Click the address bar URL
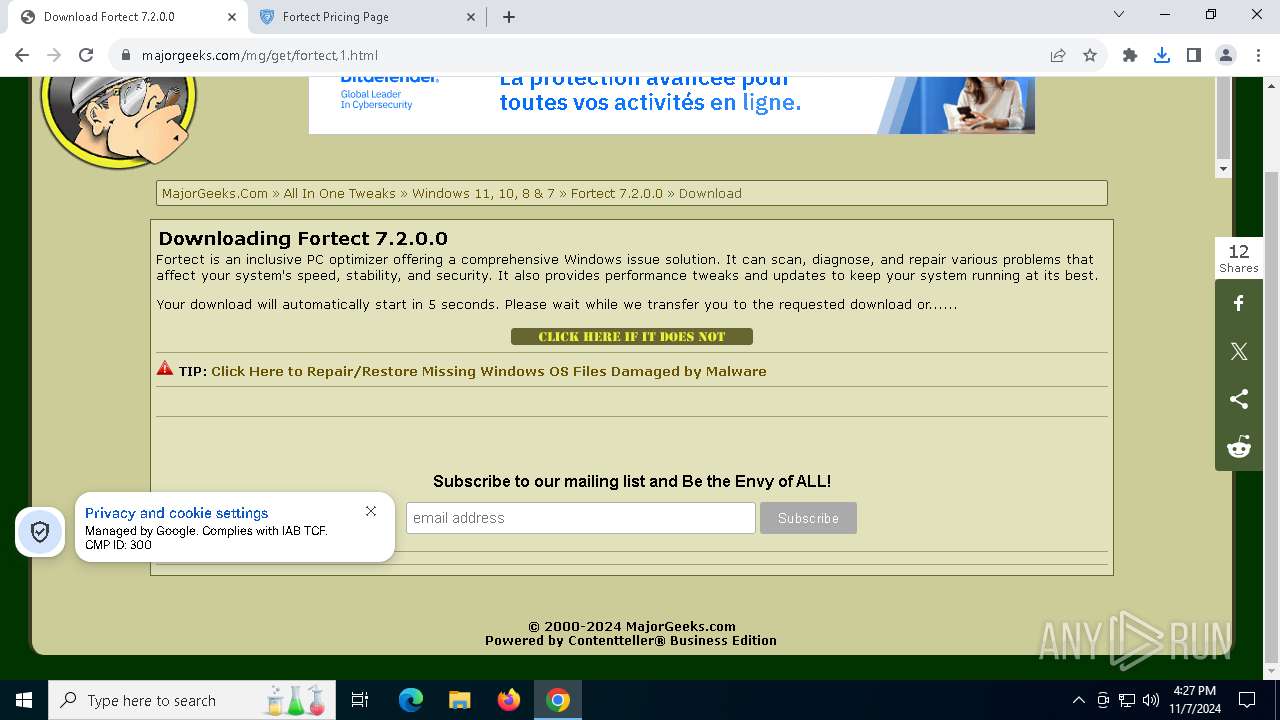Image resolution: width=1280 pixels, height=720 pixels. click(260, 55)
